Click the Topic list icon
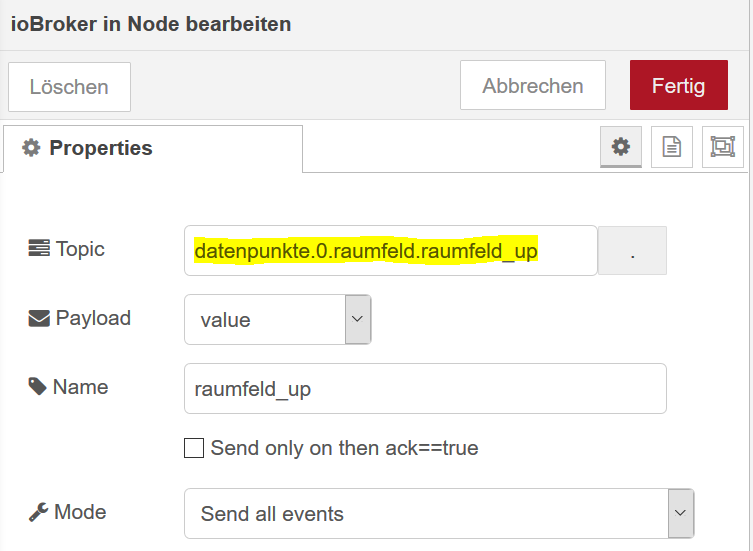753x551 pixels. [x=39, y=248]
